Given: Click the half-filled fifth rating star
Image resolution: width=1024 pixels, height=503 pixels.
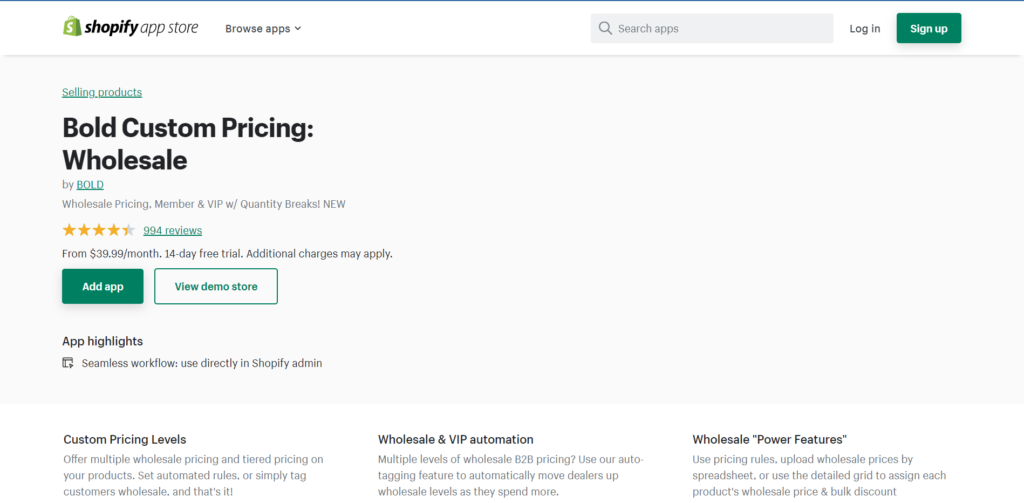Looking at the screenshot, I should click(128, 230).
